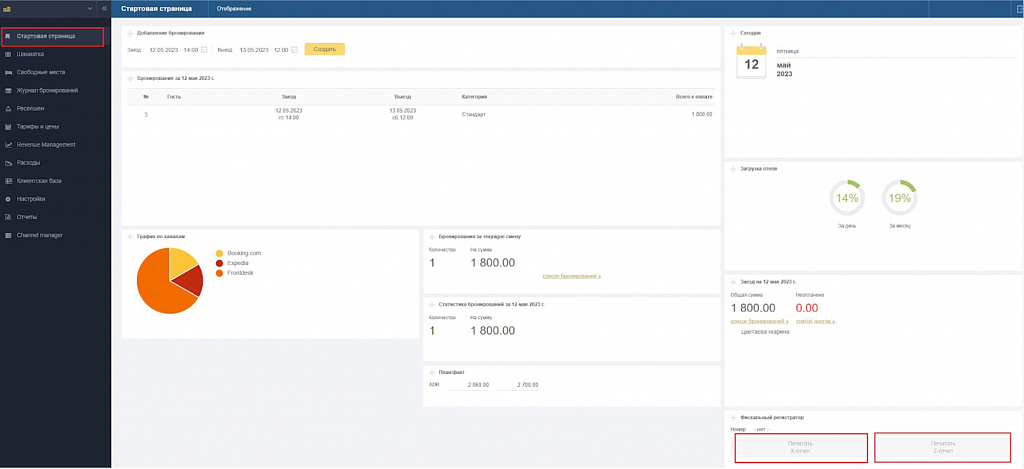The image size is (1024, 469).
Task: Click the yellow Booking.com legend swatch
Action: coord(219,253)
